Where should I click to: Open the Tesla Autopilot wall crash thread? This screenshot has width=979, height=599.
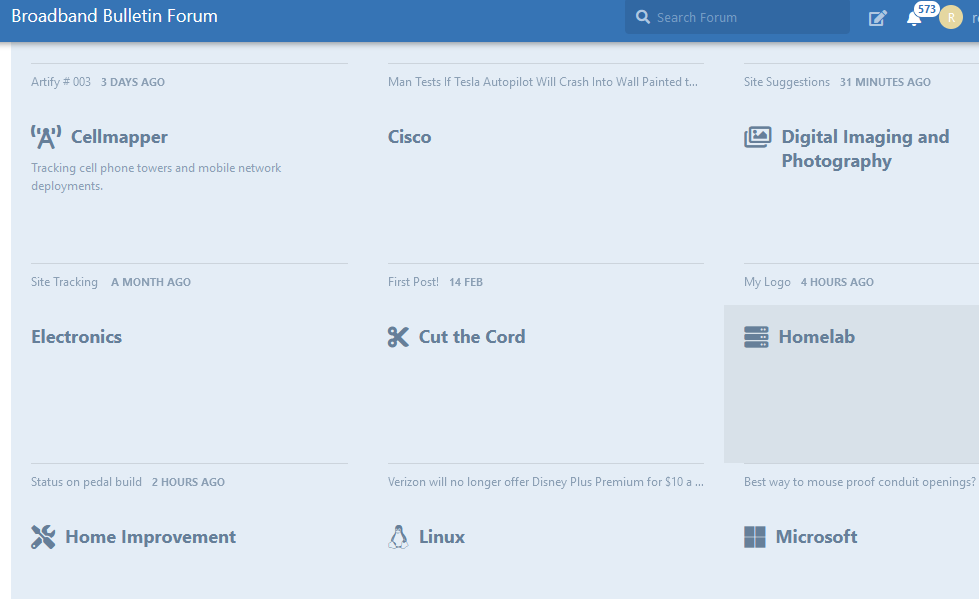click(543, 82)
